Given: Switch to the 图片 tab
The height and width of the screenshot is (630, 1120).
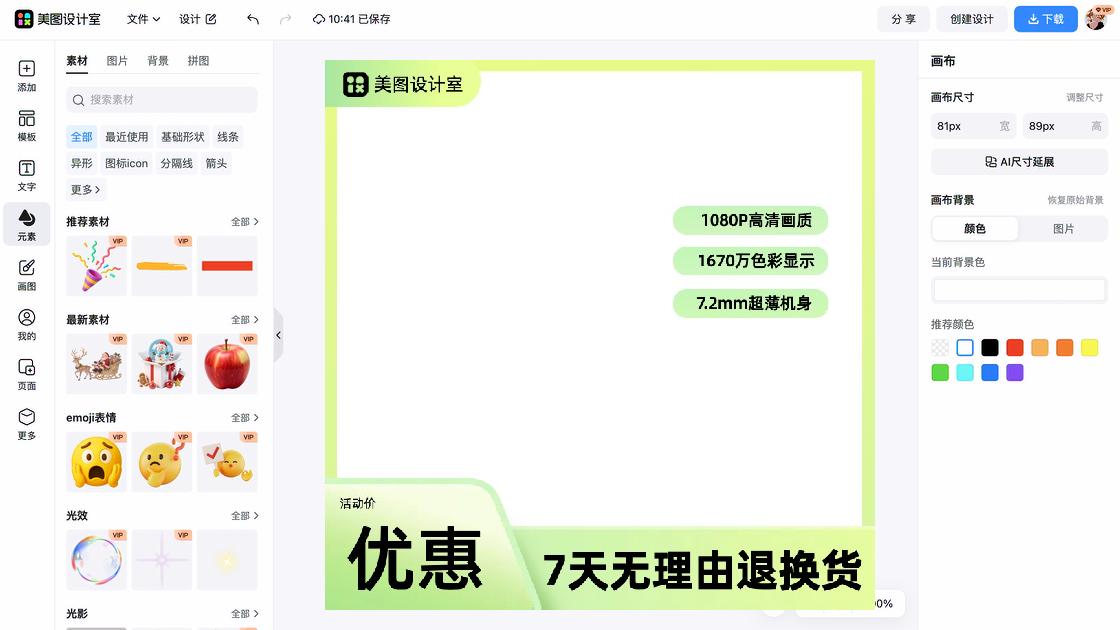Looking at the screenshot, I should coord(118,60).
